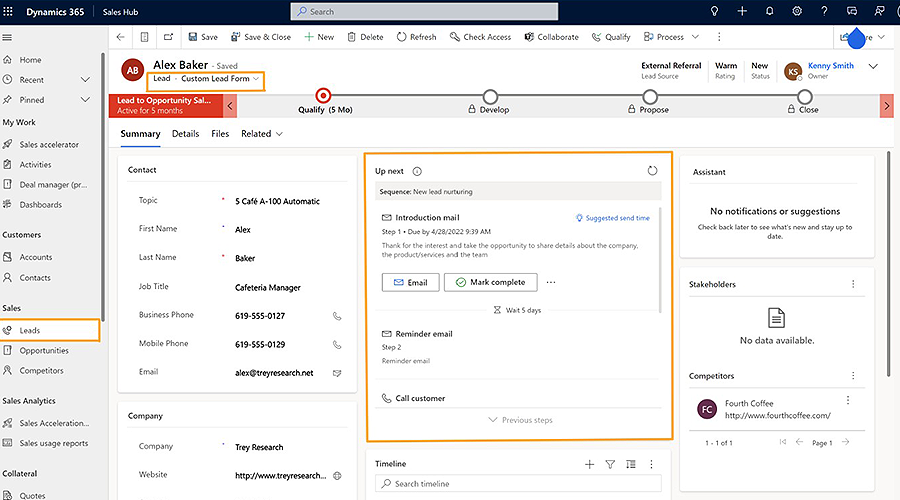Screen dimensions: 900x500
Task: Open the settings gear icon
Action: (797, 11)
